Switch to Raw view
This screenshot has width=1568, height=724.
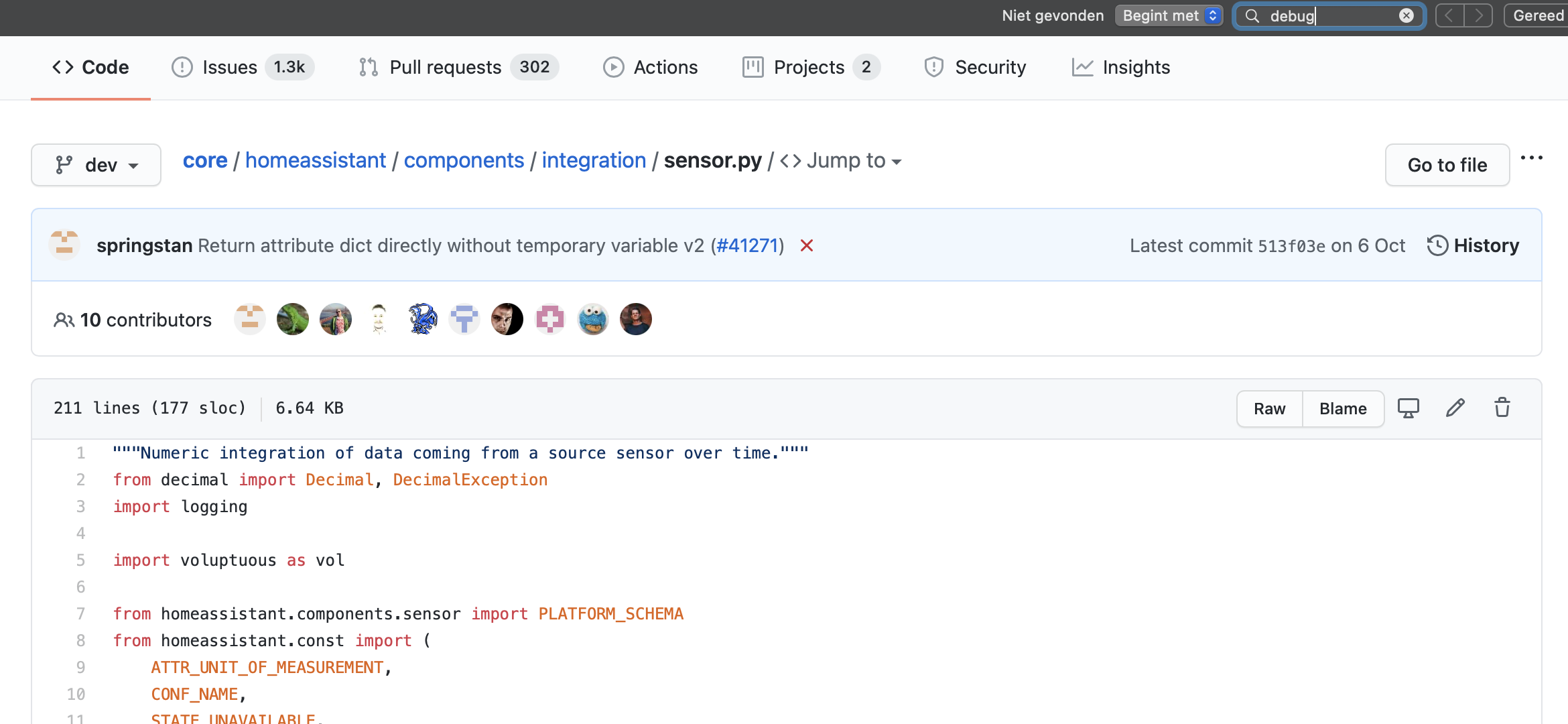tap(1268, 408)
